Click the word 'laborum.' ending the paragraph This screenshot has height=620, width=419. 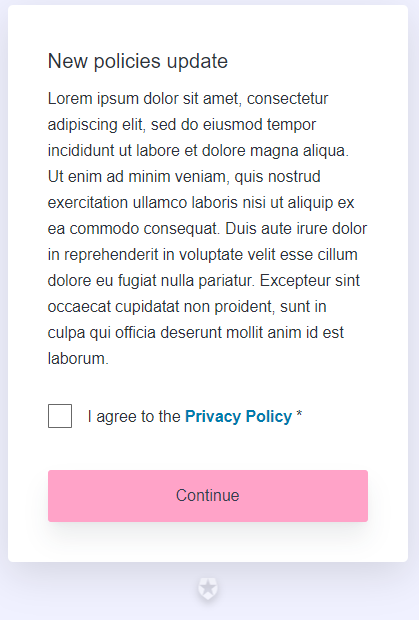pos(78,359)
